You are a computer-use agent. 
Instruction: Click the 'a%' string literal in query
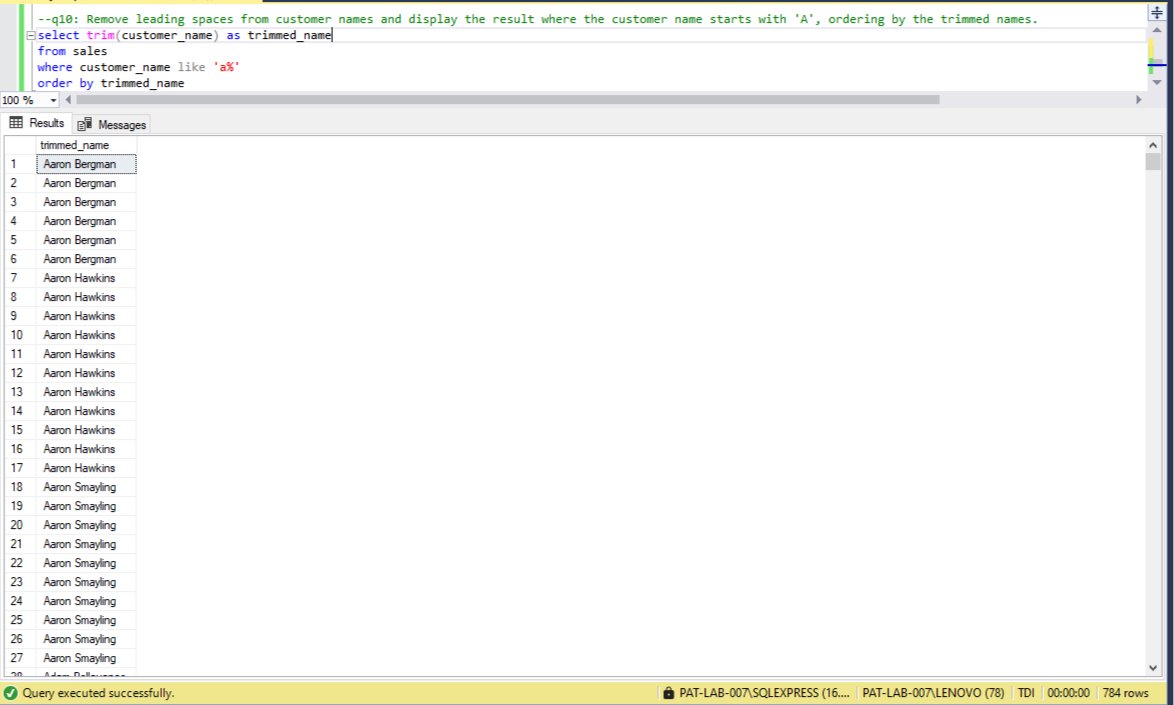(226, 67)
